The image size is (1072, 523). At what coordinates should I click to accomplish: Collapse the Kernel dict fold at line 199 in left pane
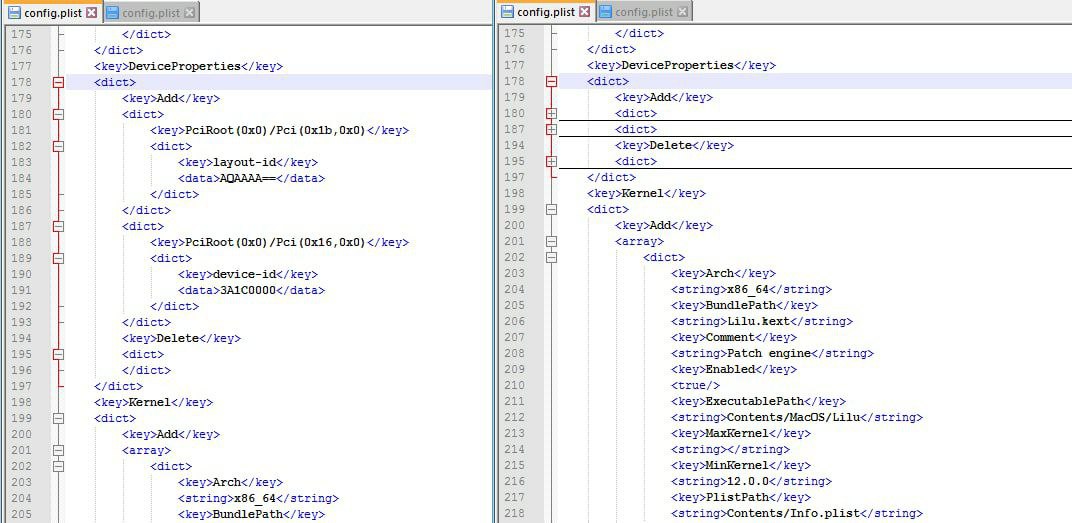(x=59, y=418)
